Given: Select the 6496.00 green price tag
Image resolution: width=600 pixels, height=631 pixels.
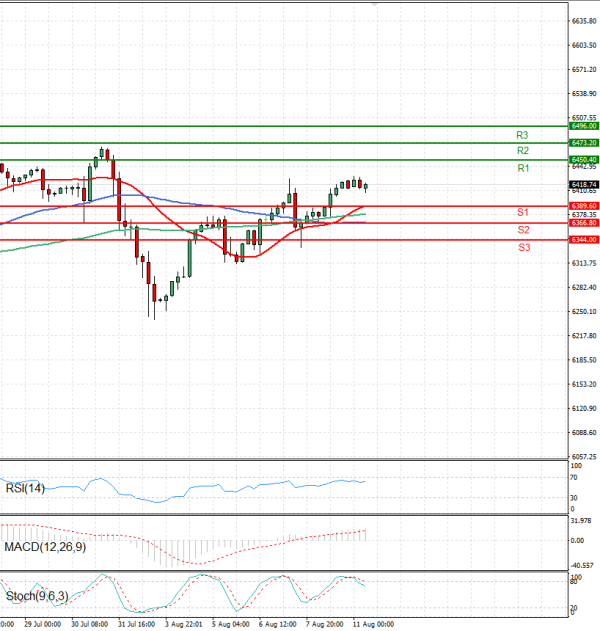Looking at the screenshot, I should tap(584, 127).
